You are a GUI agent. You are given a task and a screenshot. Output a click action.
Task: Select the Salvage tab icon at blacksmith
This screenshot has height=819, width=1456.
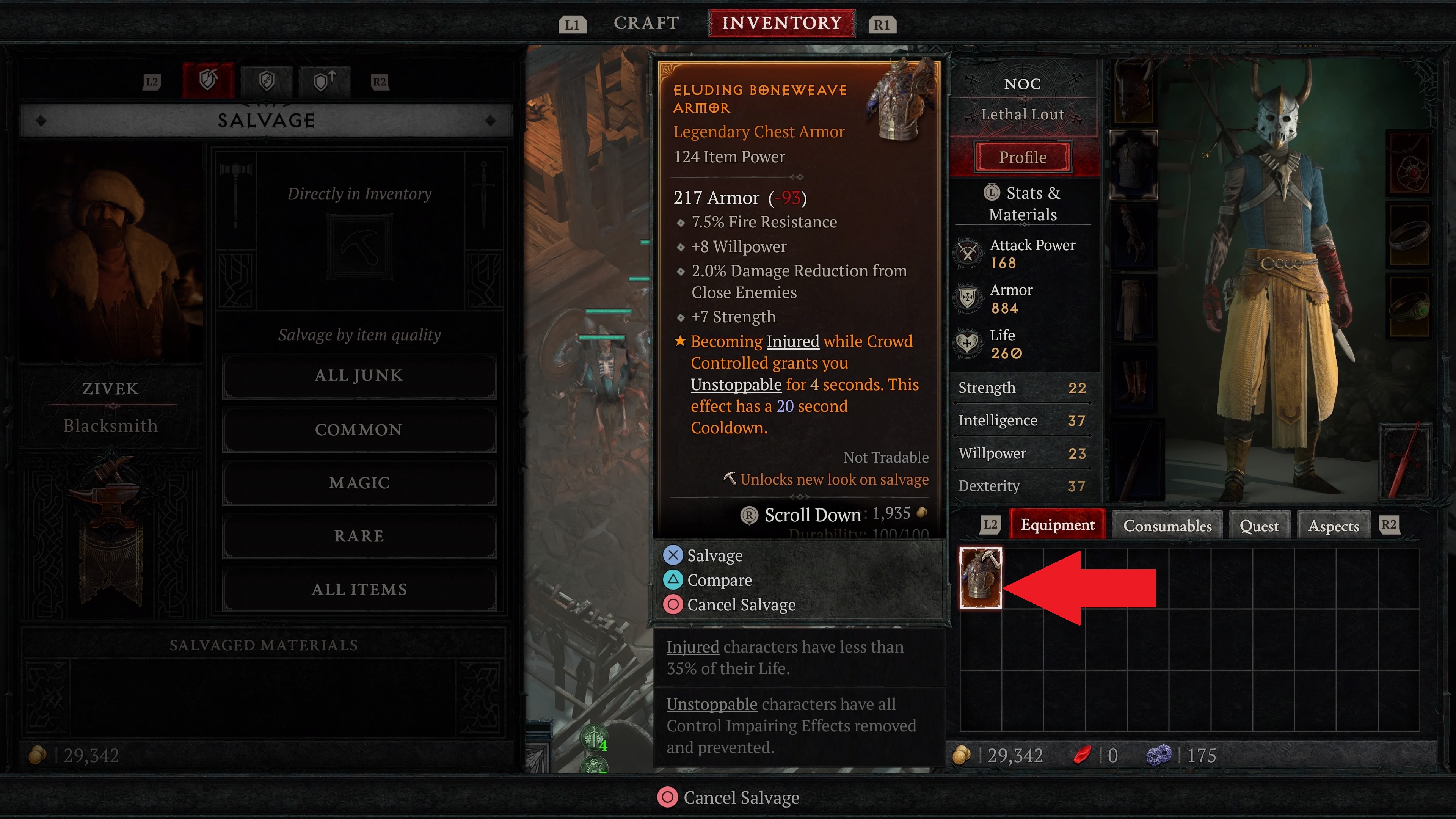[x=209, y=81]
